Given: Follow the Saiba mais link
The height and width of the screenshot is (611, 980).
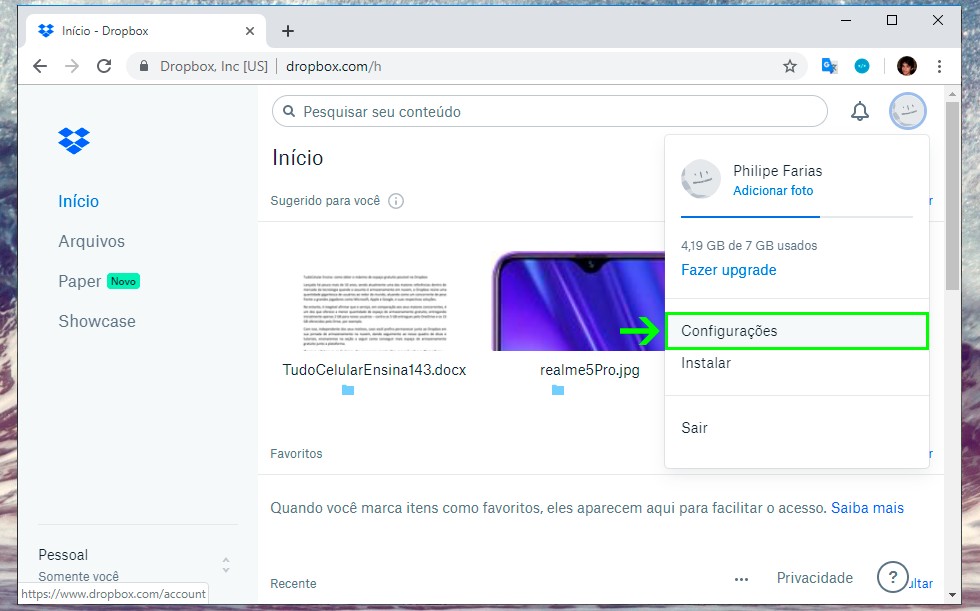Looking at the screenshot, I should click(868, 508).
